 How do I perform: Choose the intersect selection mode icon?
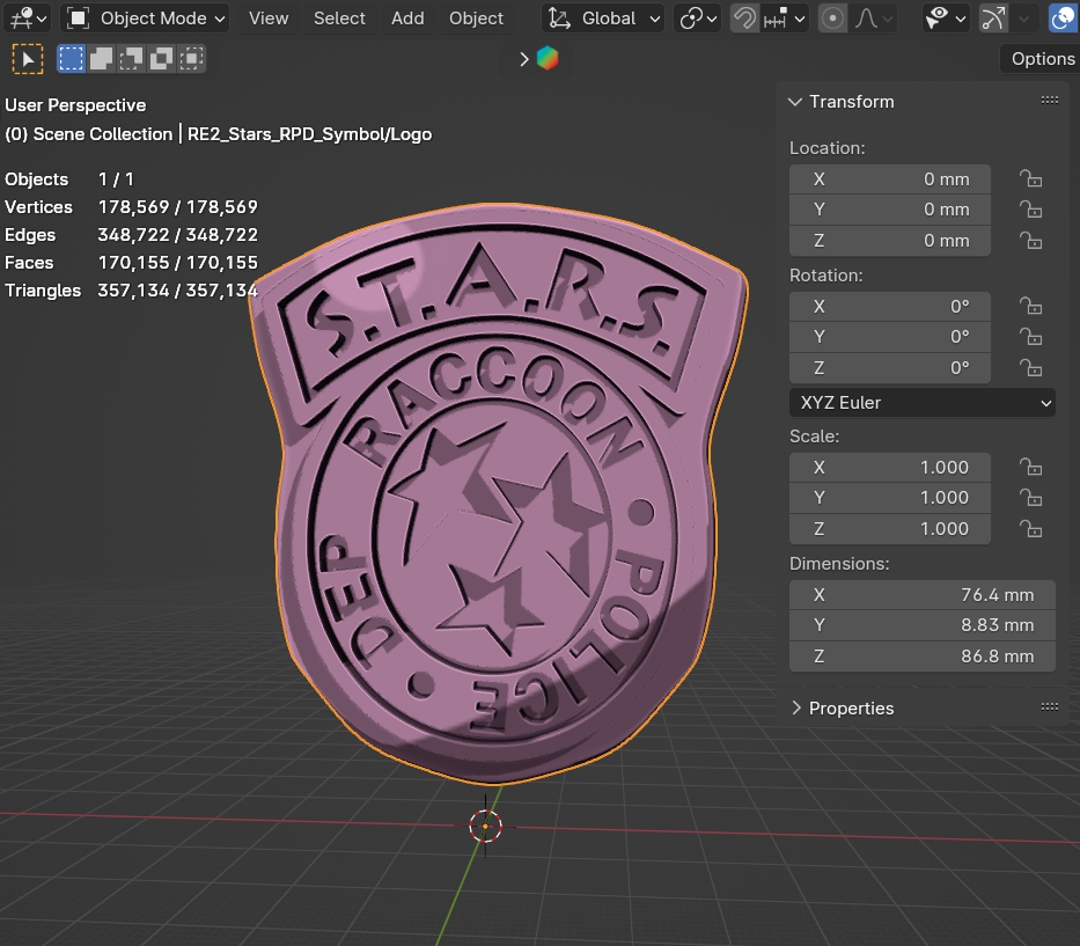(x=191, y=59)
